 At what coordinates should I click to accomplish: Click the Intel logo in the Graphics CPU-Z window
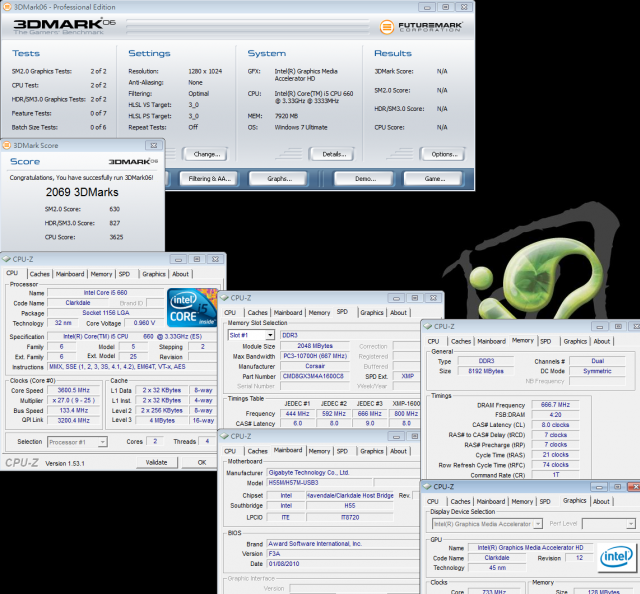point(616,557)
